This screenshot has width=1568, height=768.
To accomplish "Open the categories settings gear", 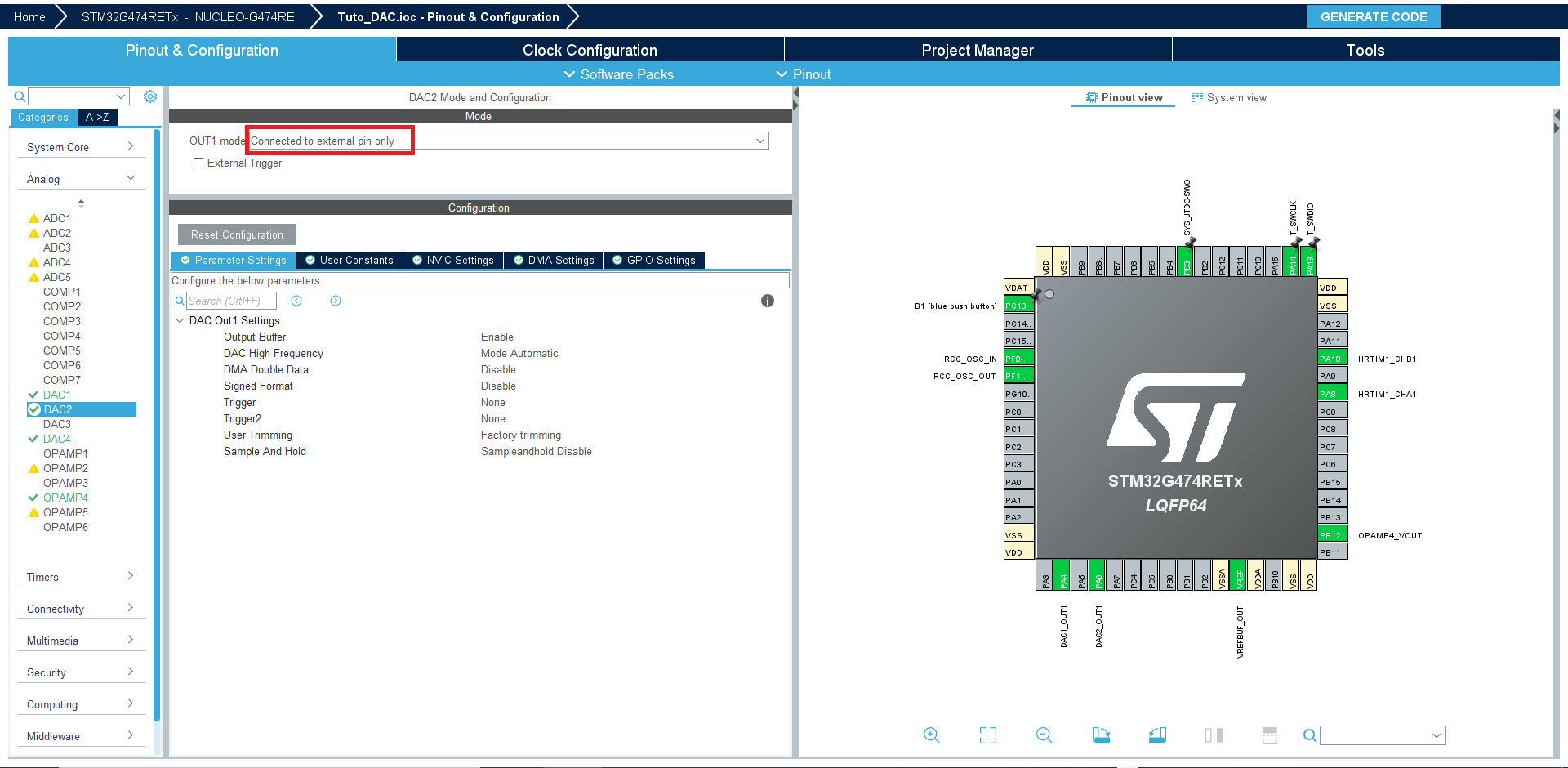I will (x=150, y=96).
